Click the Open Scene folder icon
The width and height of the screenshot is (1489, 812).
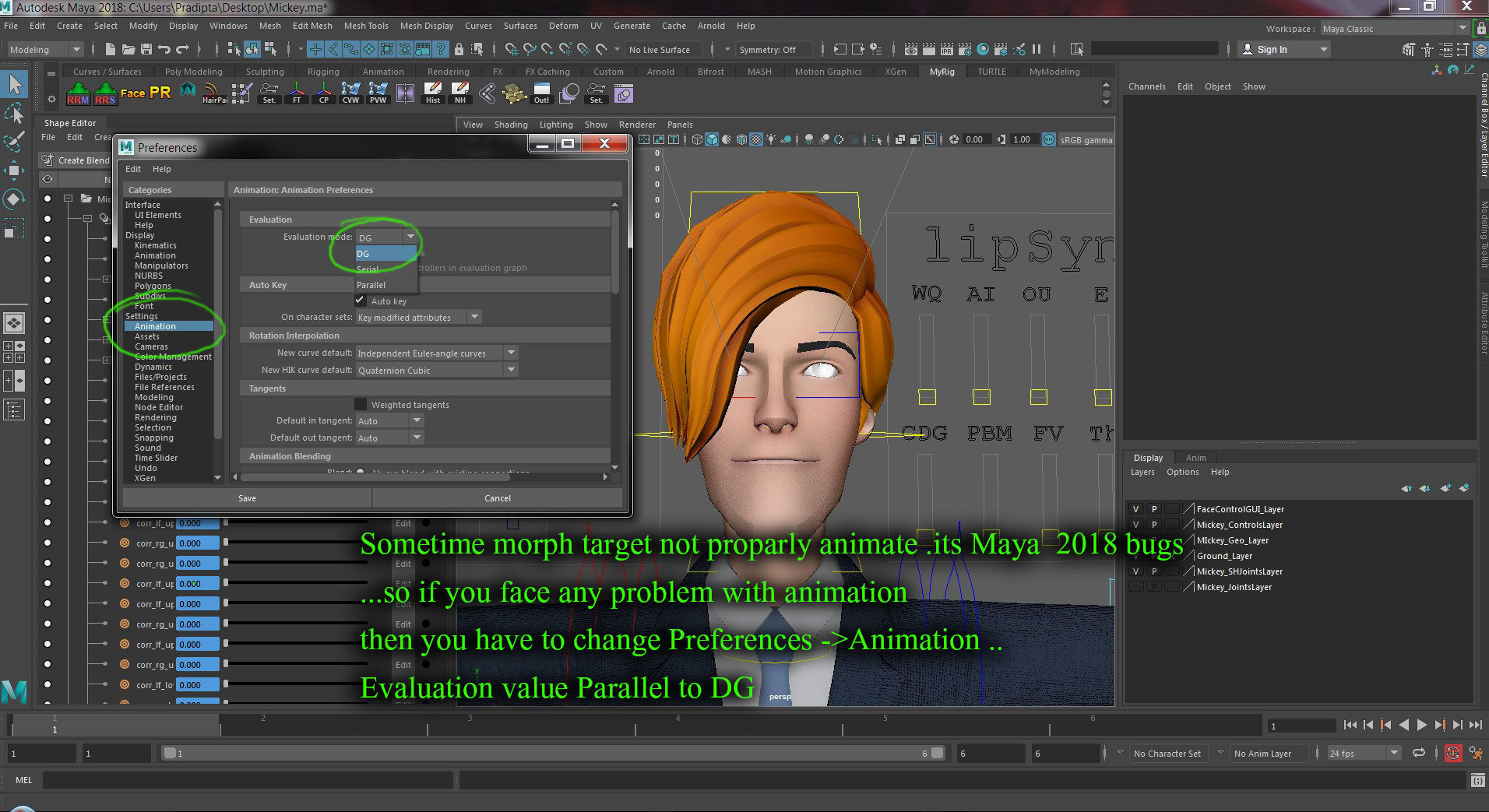128,50
